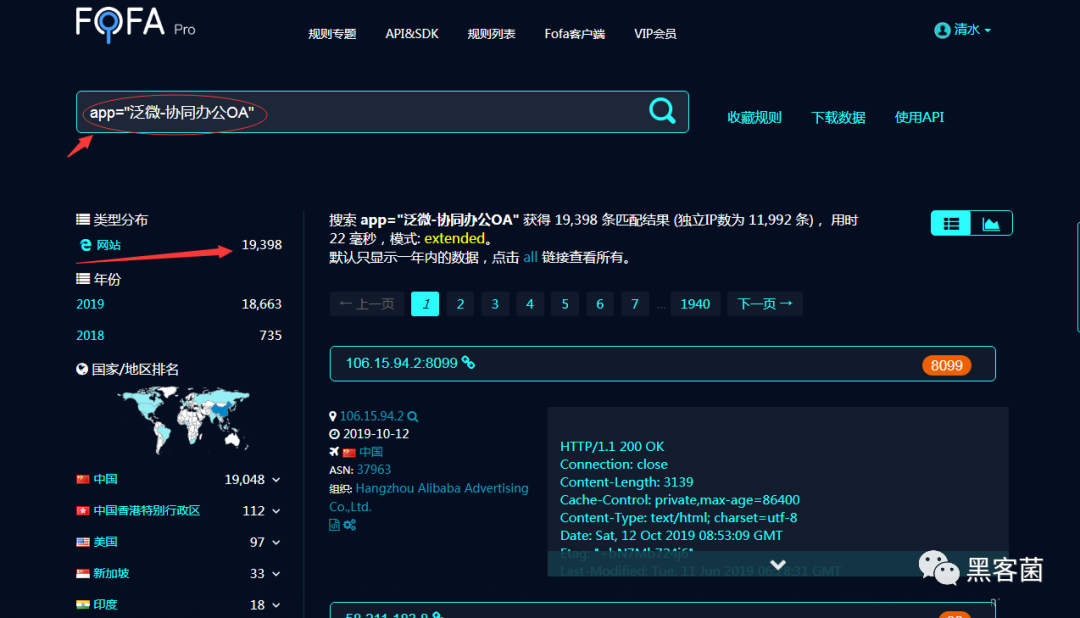Click the China flag icon in result
Screen dimensions: 1080x618
click(349, 453)
